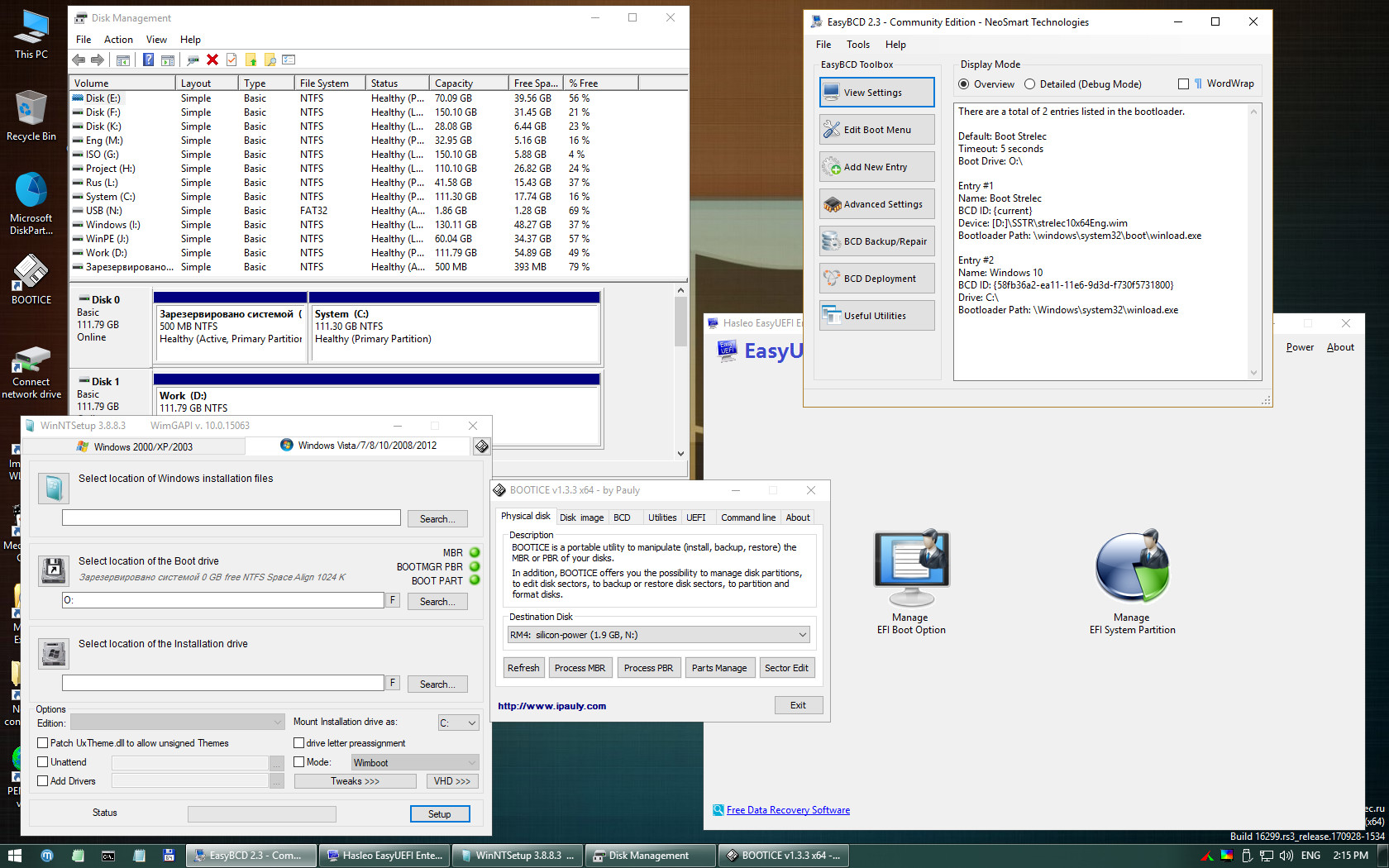Viewport: 1389px width, 868px height.
Task: Switch to Hasleo EasyUEFI in the taskbar
Action: [x=384, y=856]
